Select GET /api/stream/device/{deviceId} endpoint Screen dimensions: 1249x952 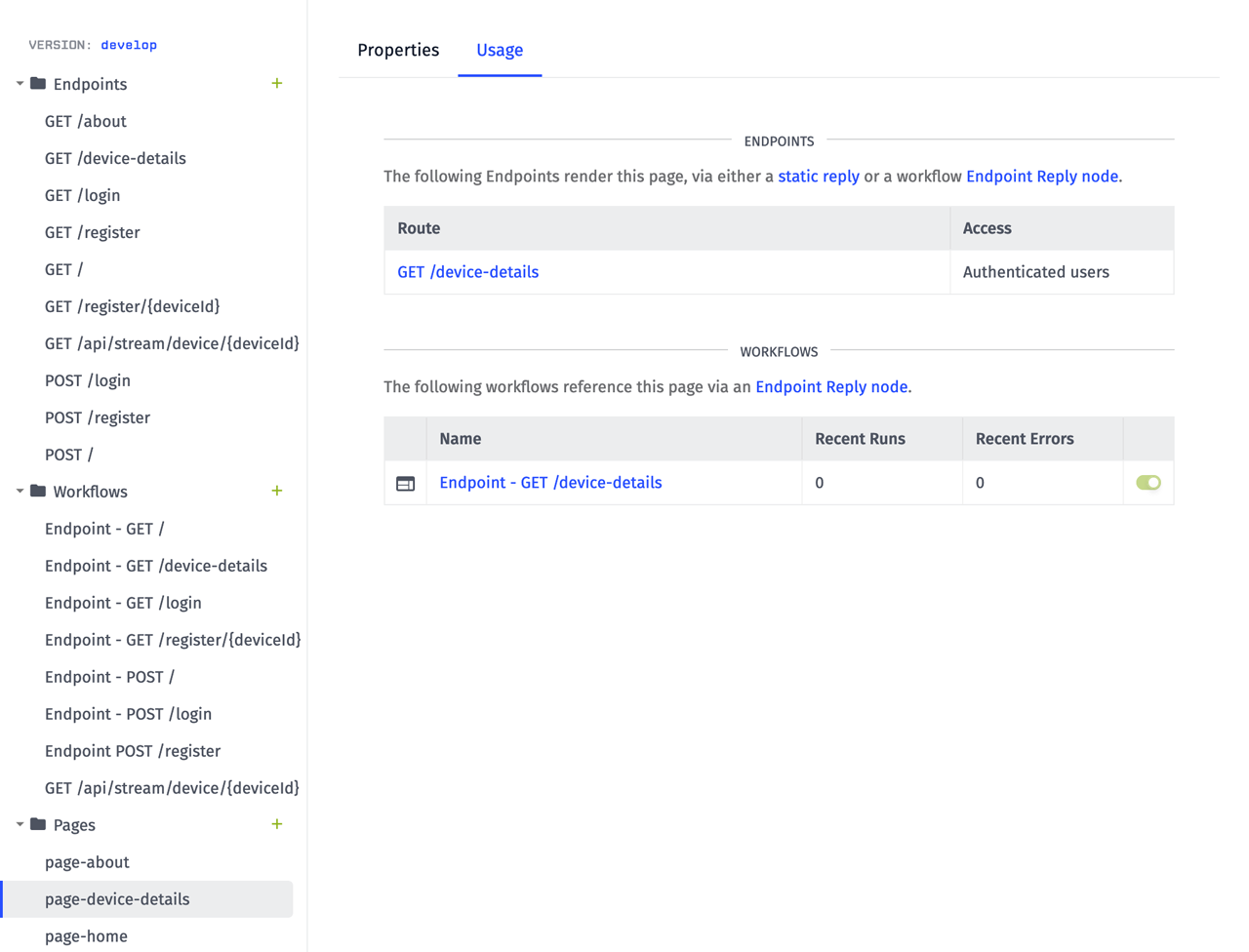pos(172,344)
